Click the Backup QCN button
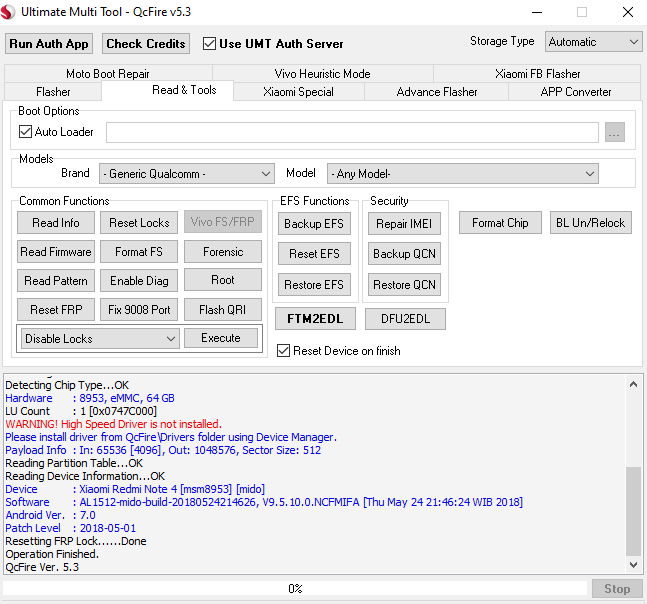The height and width of the screenshot is (604, 647). [x=404, y=254]
